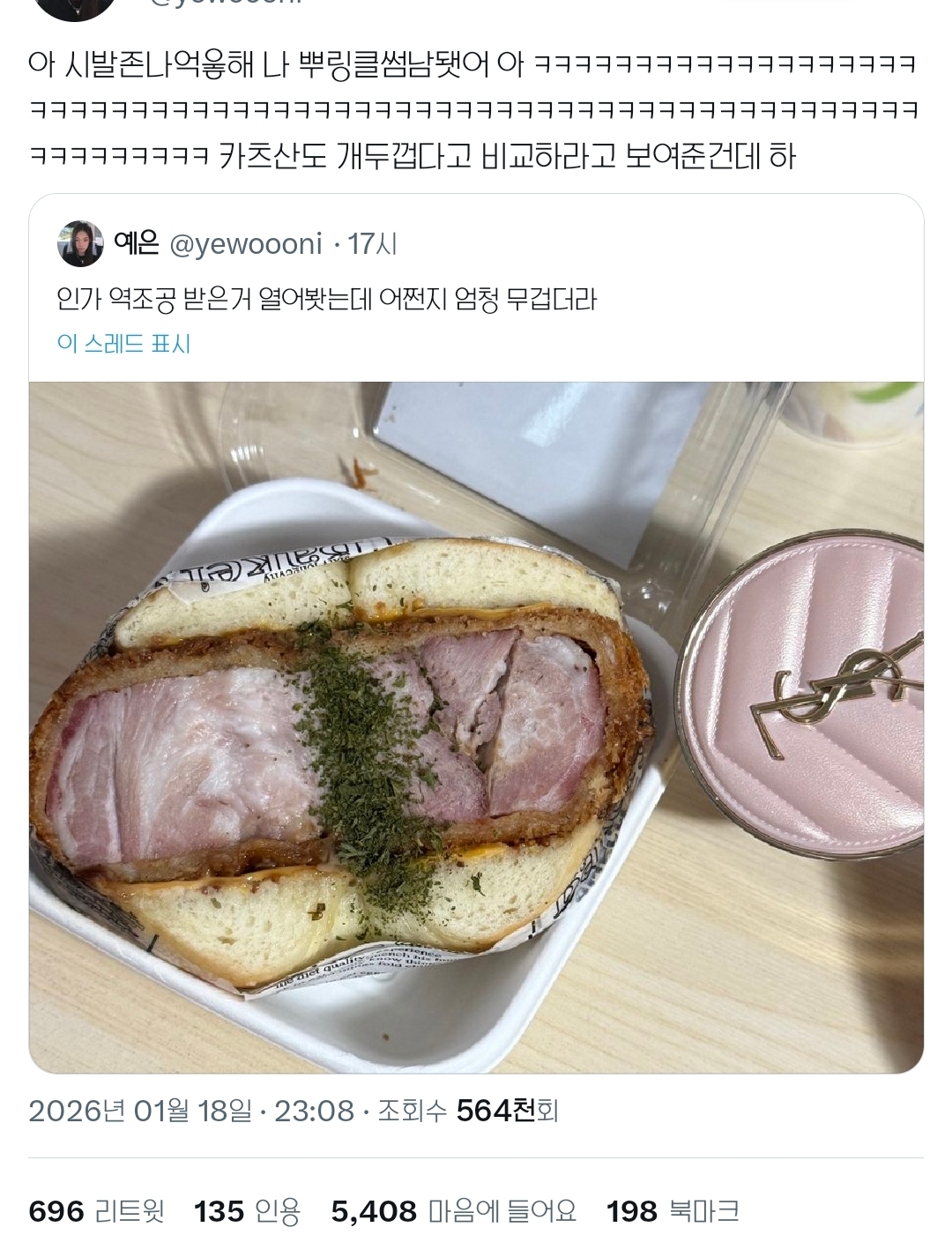Screen dimensions: 952x1257
Task: Click the @yewoooni handle in quoted tweet
Action: click(245, 244)
